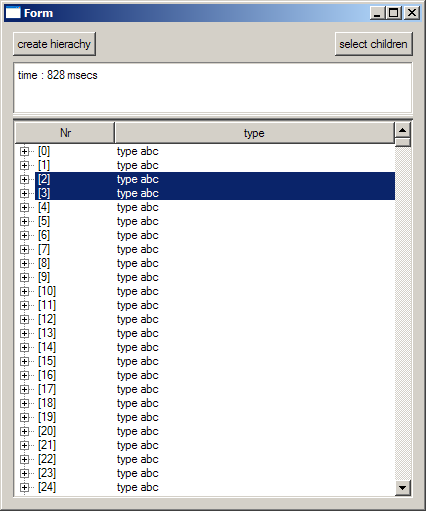Sort by the Nr column header

click(65, 133)
